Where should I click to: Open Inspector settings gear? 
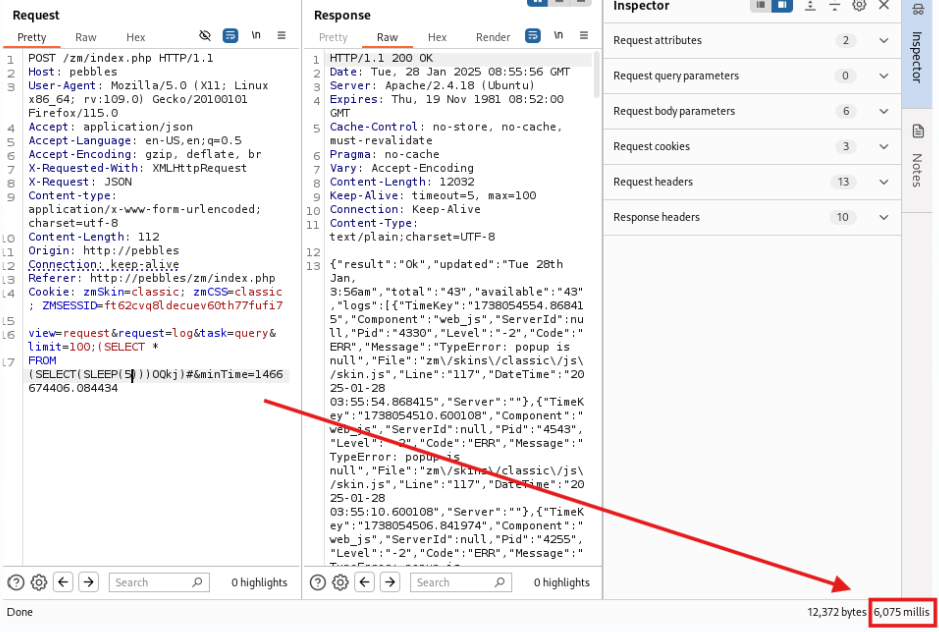tap(859, 5)
